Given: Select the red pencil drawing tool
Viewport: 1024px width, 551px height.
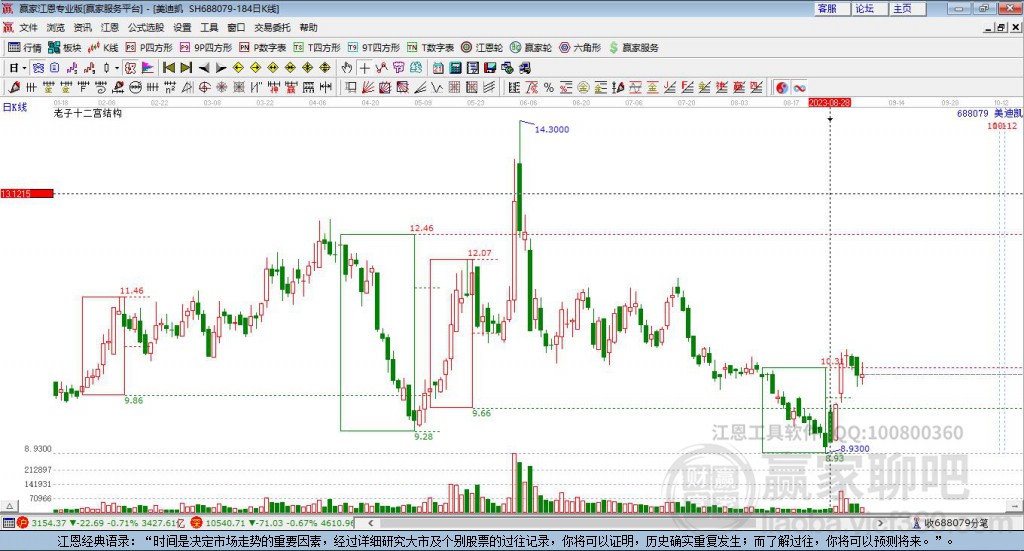Looking at the screenshot, I should point(14,87).
